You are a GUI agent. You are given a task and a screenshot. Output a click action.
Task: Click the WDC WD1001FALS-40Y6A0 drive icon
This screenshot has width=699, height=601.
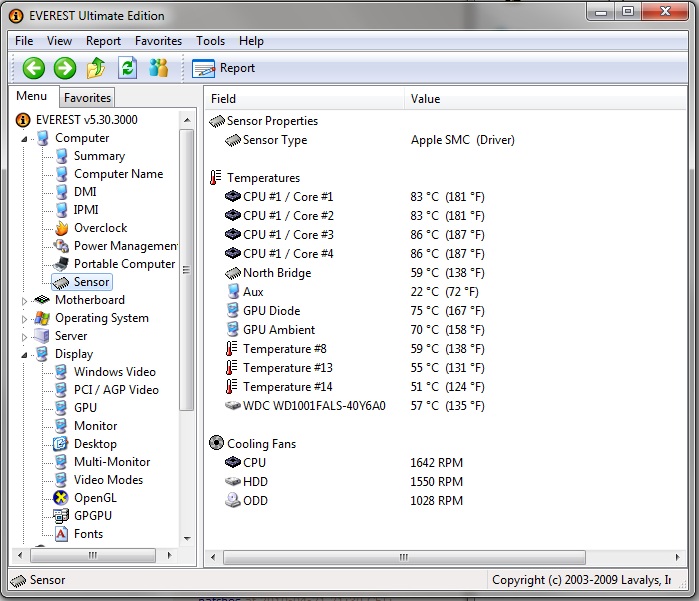[233, 405]
